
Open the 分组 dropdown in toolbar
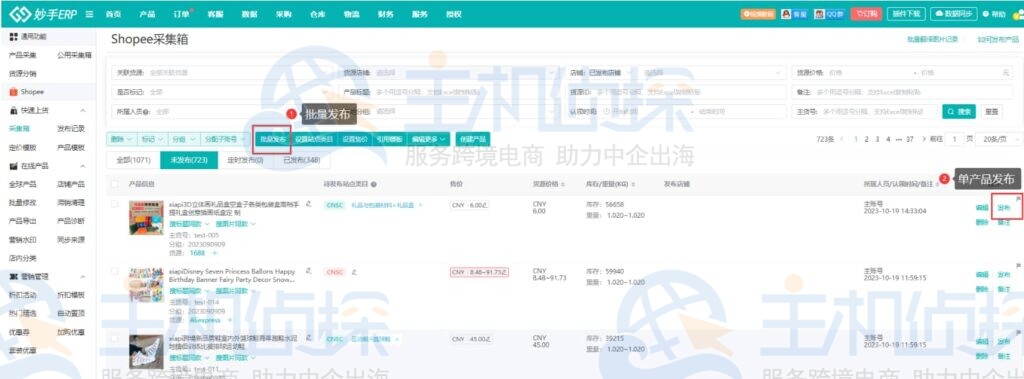click(x=184, y=139)
